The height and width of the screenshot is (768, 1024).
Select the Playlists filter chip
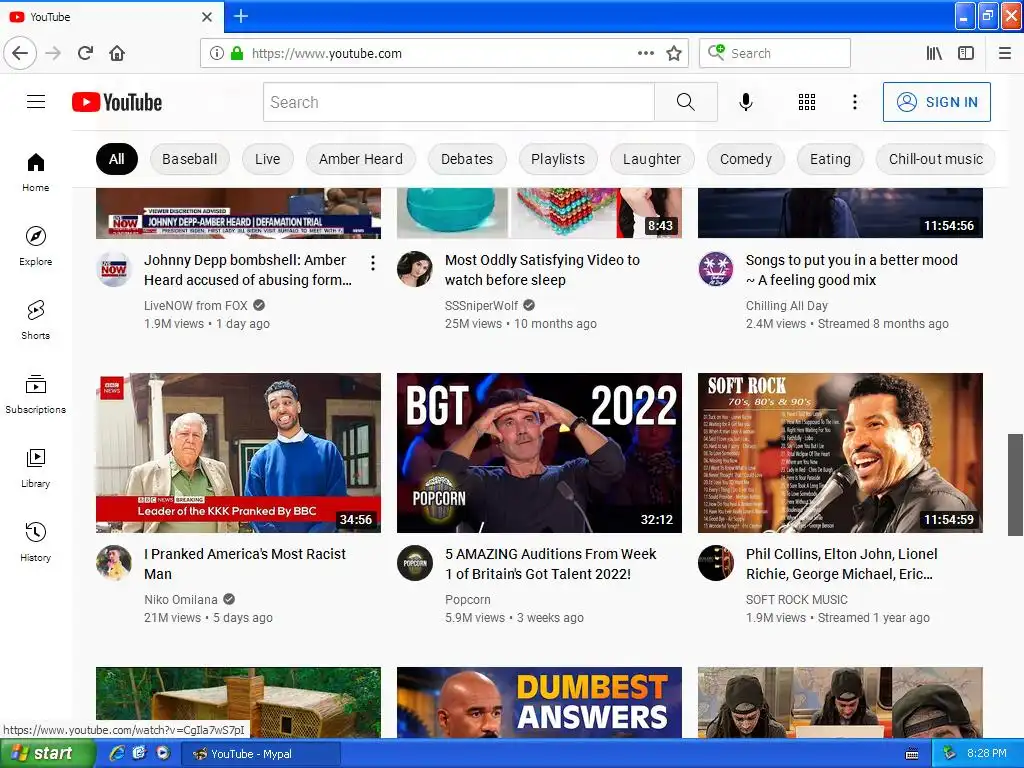click(x=558, y=159)
